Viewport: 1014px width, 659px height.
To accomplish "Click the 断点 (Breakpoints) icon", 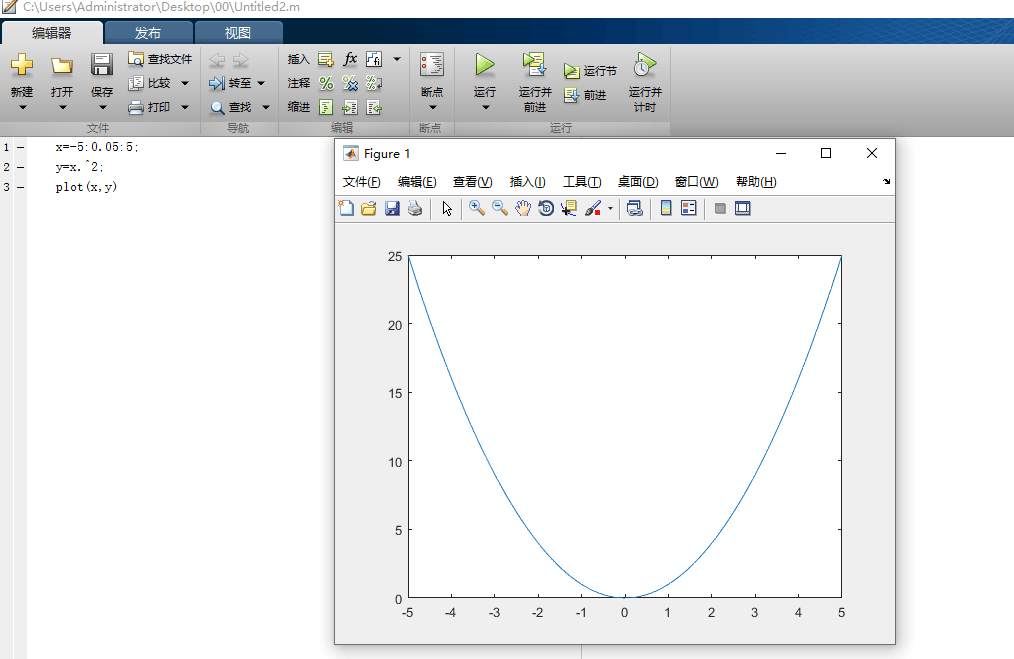I will (x=432, y=65).
